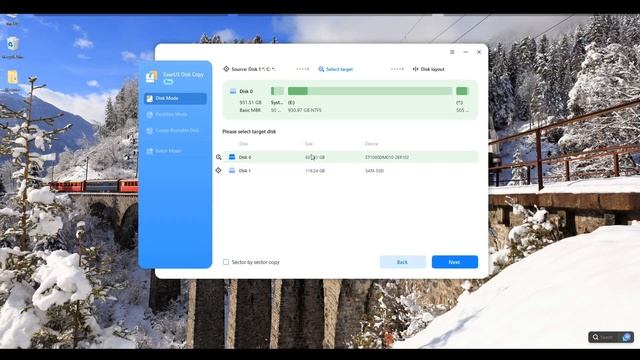Click the Disk 0 drive icon in source panel
Image resolution: width=640 pixels, height=360 pixels.
click(x=233, y=91)
